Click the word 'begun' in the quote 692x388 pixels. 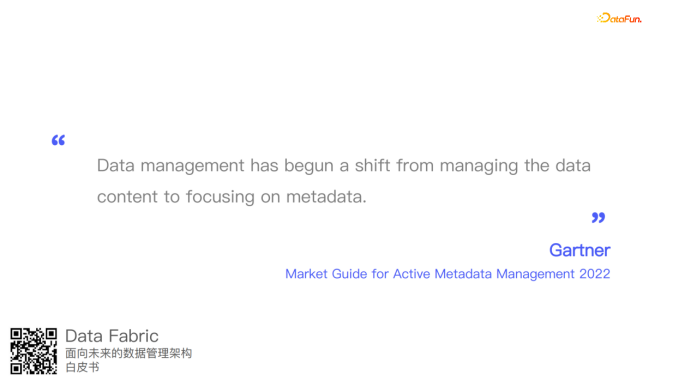308,167
